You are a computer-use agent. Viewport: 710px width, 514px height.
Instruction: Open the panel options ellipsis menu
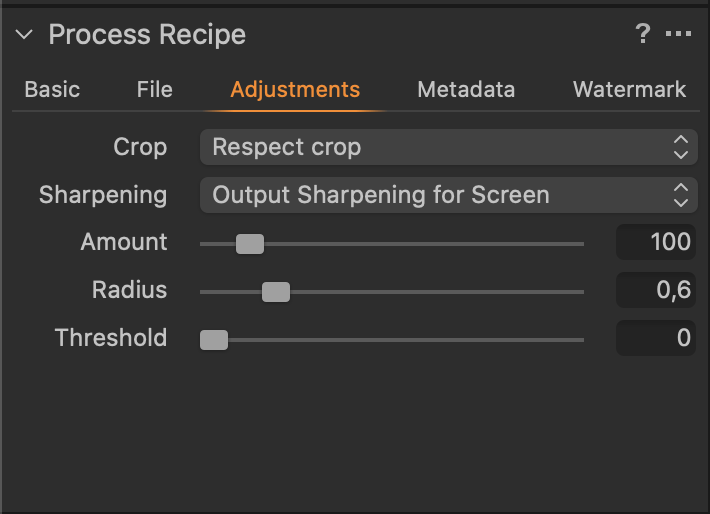coord(679,35)
